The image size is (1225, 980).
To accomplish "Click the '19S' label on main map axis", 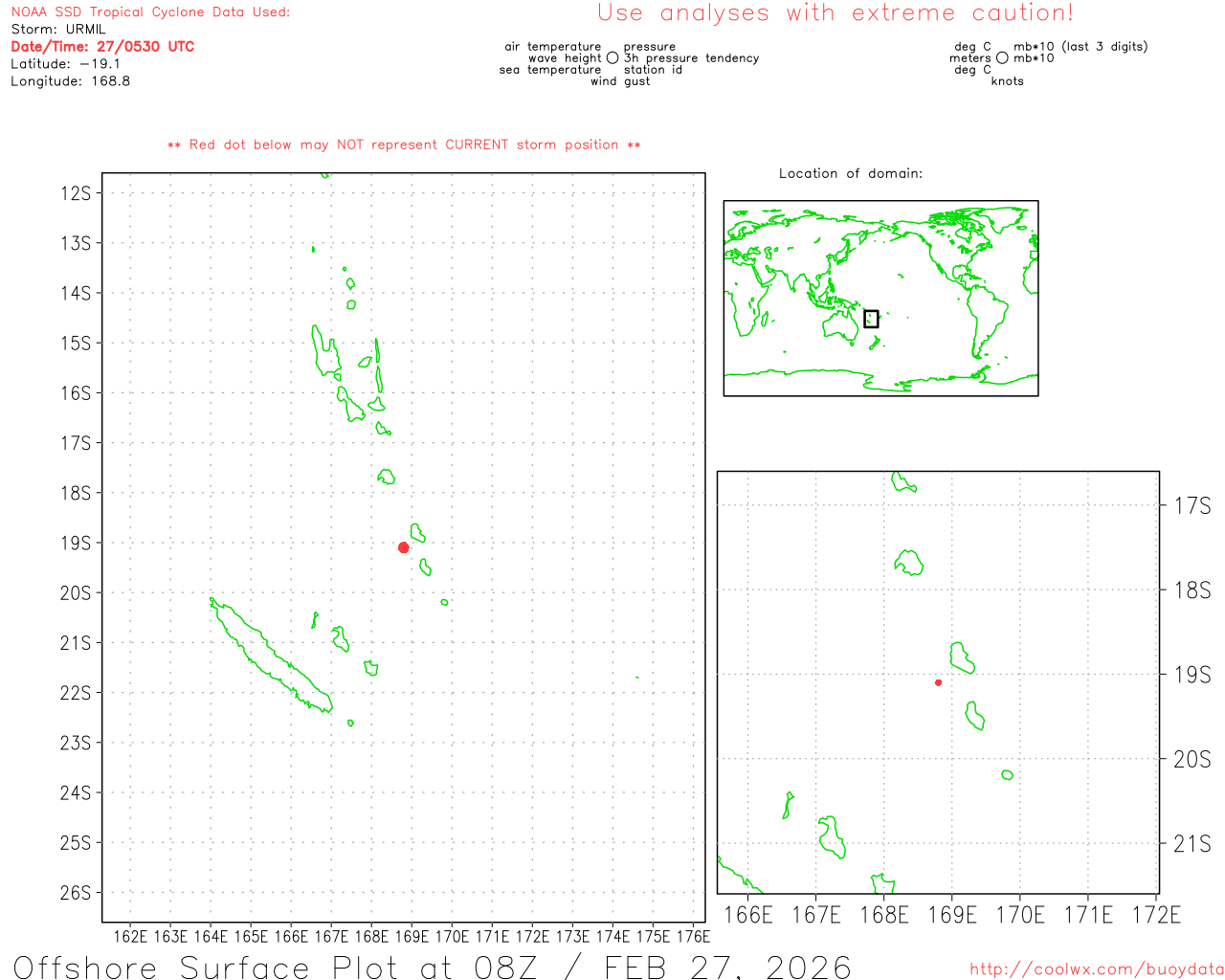I will 76,543.
